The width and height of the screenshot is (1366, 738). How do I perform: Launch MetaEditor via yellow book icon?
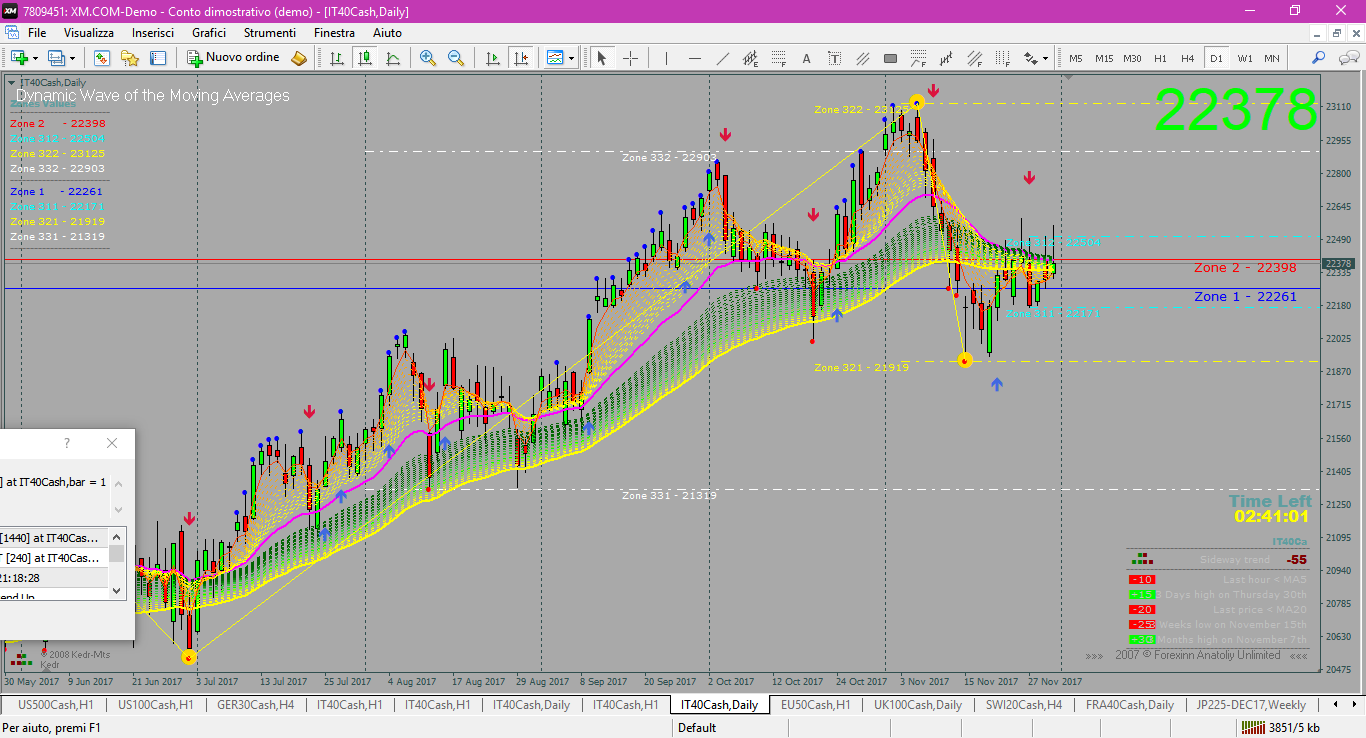click(x=298, y=58)
